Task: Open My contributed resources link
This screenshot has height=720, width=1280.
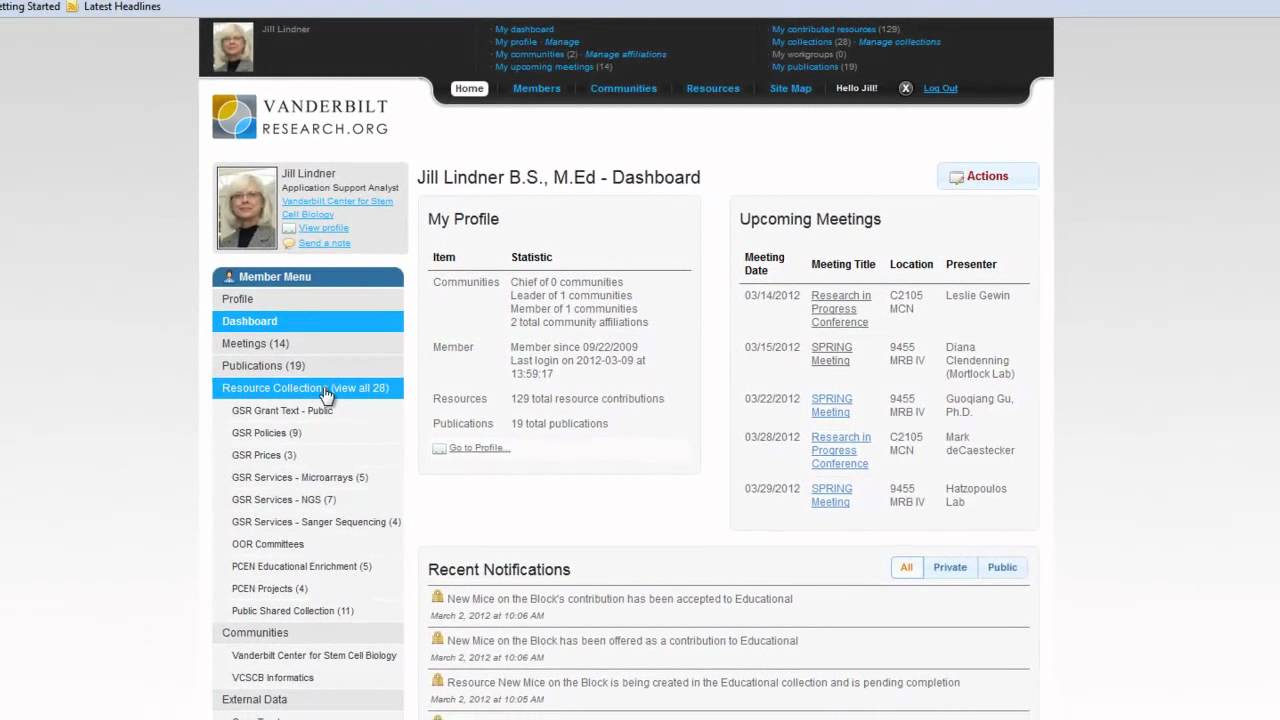Action: click(824, 29)
